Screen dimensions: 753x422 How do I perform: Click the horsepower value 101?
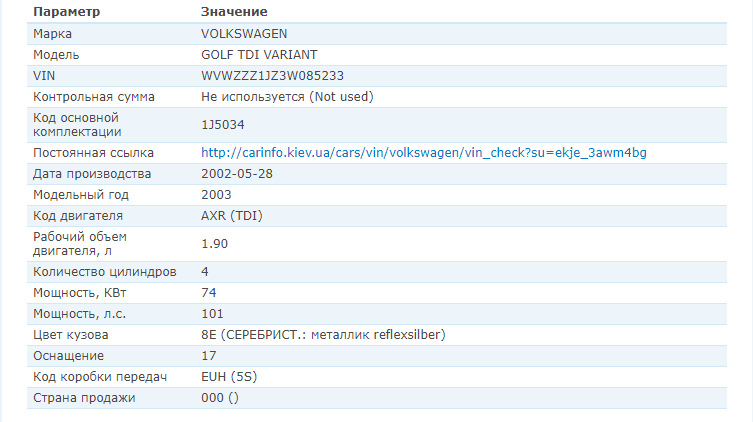click(x=212, y=313)
